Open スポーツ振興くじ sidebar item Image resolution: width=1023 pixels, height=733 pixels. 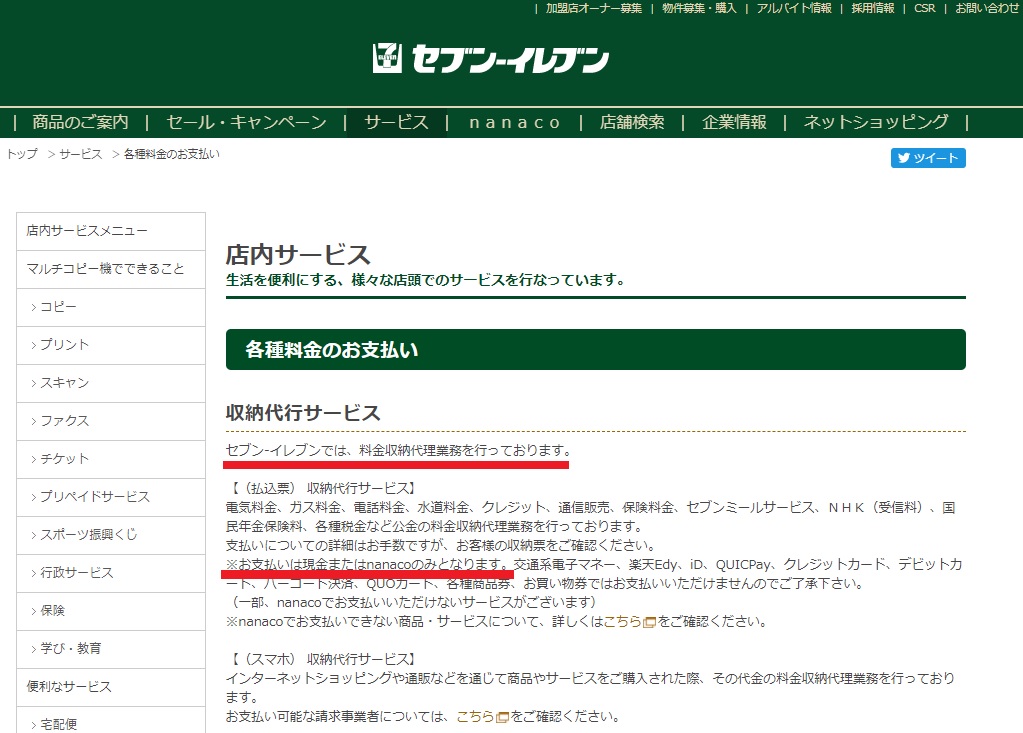[111, 534]
